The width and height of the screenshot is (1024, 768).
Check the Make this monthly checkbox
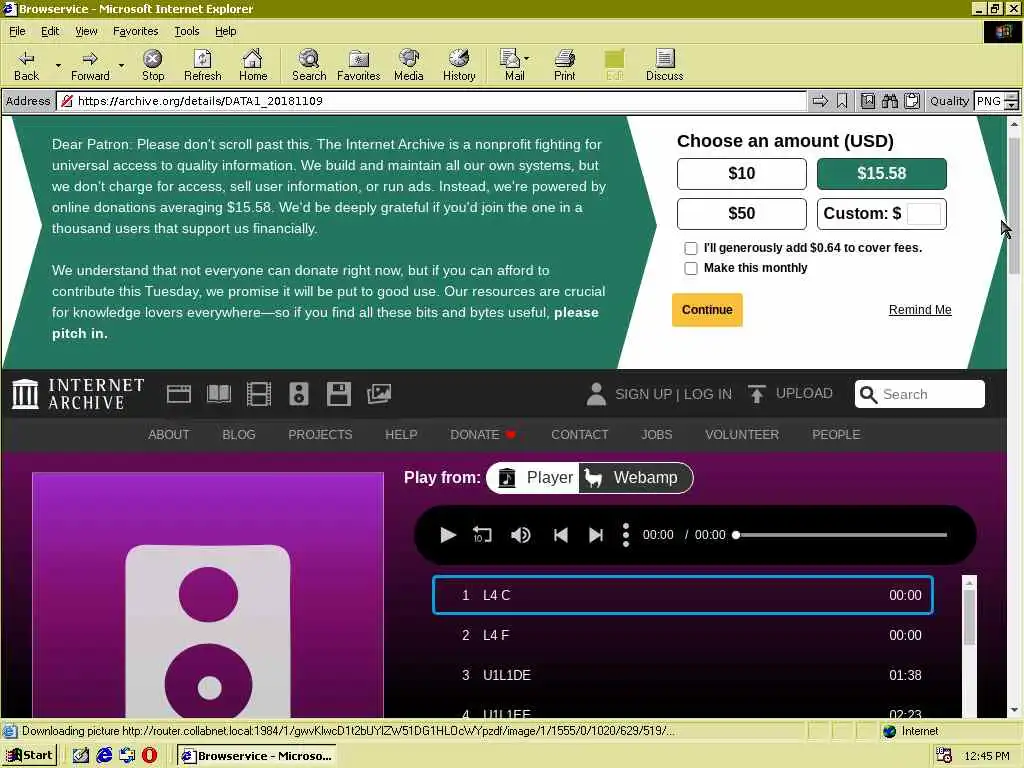click(690, 268)
